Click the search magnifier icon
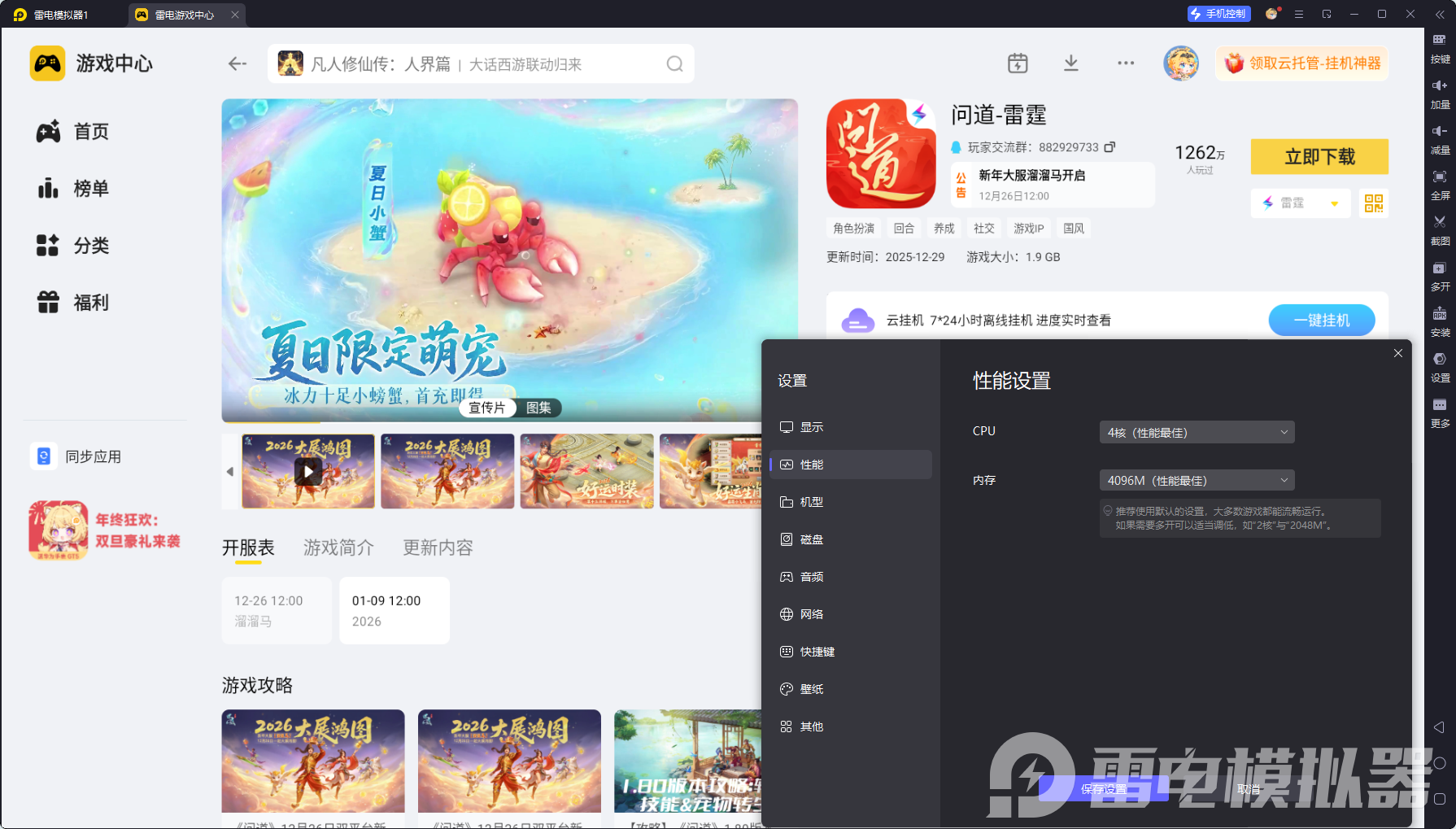The image size is (1456, 829). [x=674, y=63]
